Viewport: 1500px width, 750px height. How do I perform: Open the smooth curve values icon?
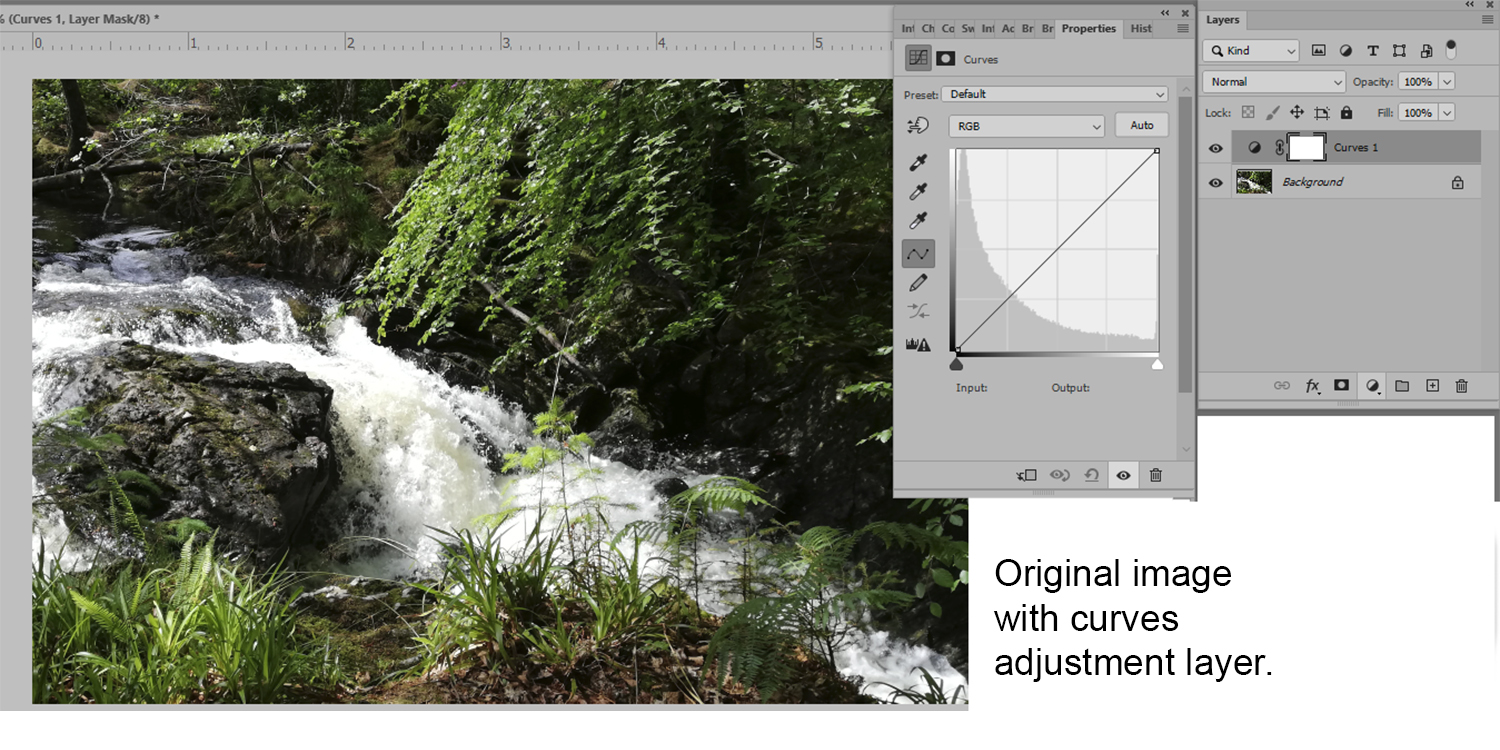(918, 310)
